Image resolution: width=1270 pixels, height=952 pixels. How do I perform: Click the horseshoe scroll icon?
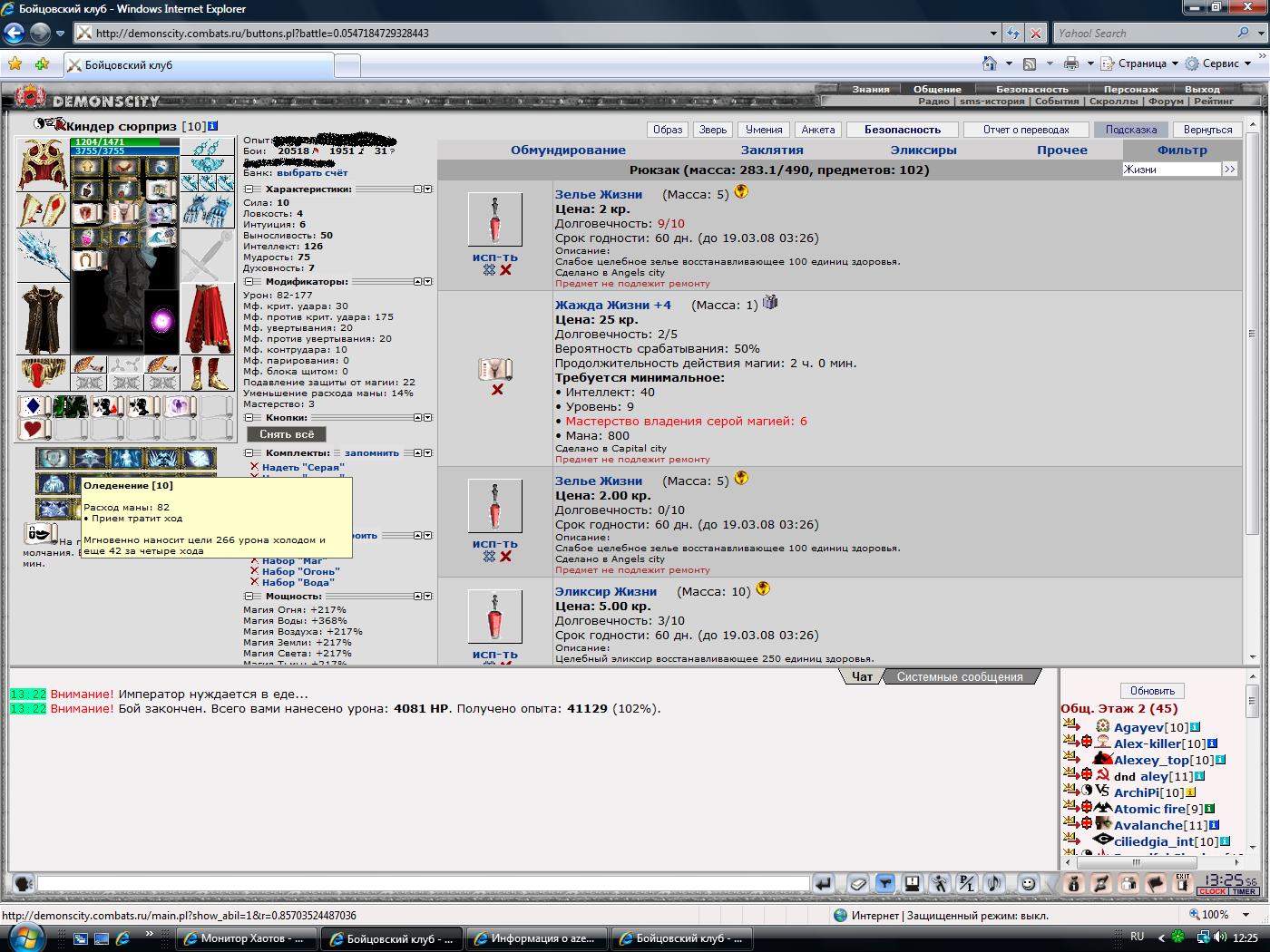point(87,260)
